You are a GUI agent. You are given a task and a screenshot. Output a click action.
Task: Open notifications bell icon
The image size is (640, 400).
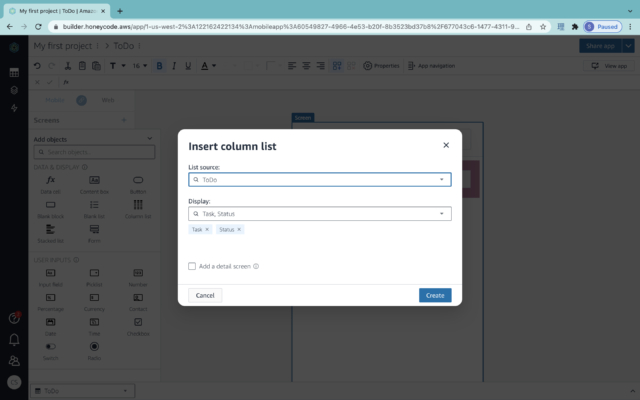tap(14, 340)
